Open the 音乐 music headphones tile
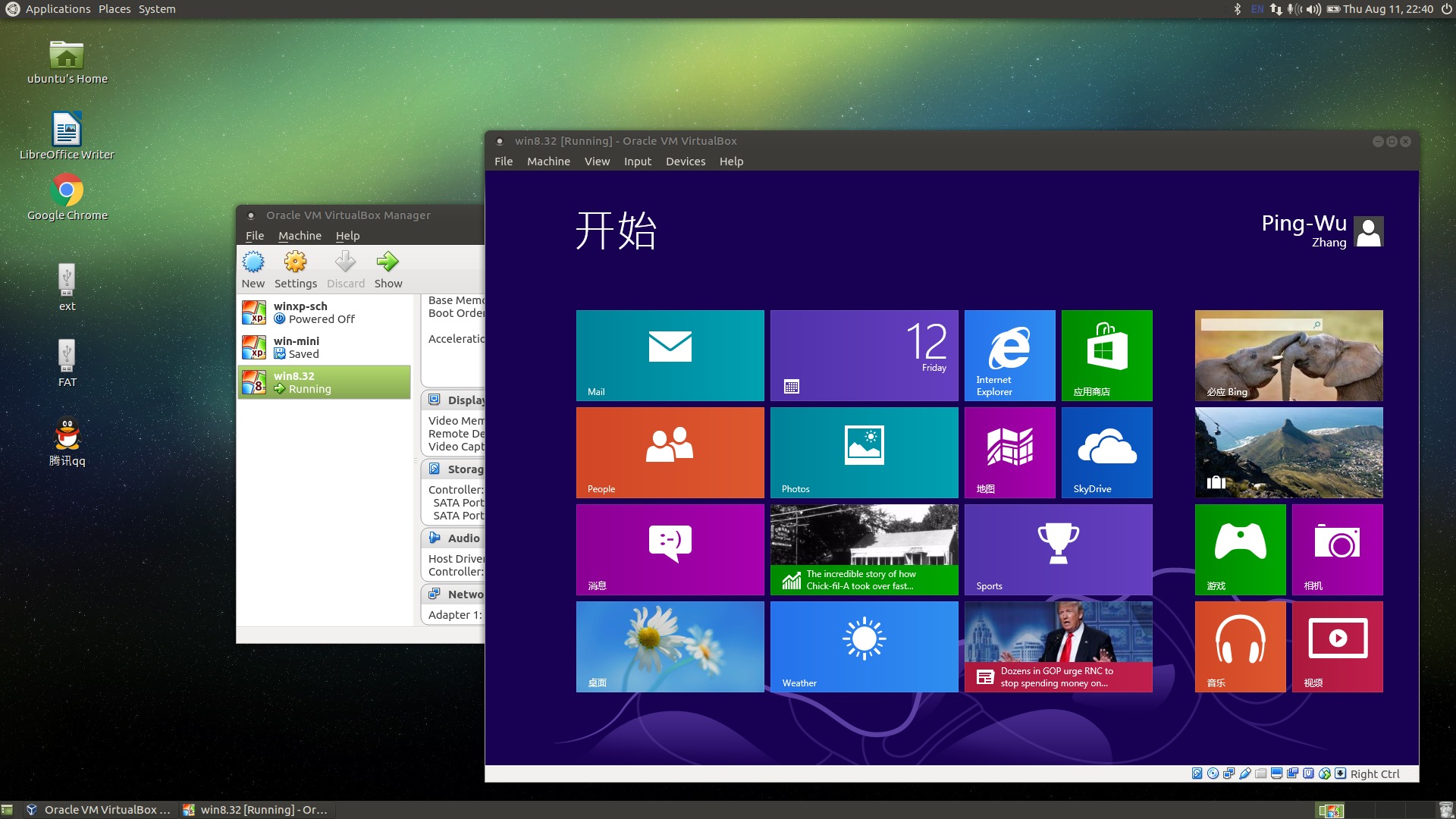The width and height of the screenshot is (1456, 819). (x=1240, y=647)
